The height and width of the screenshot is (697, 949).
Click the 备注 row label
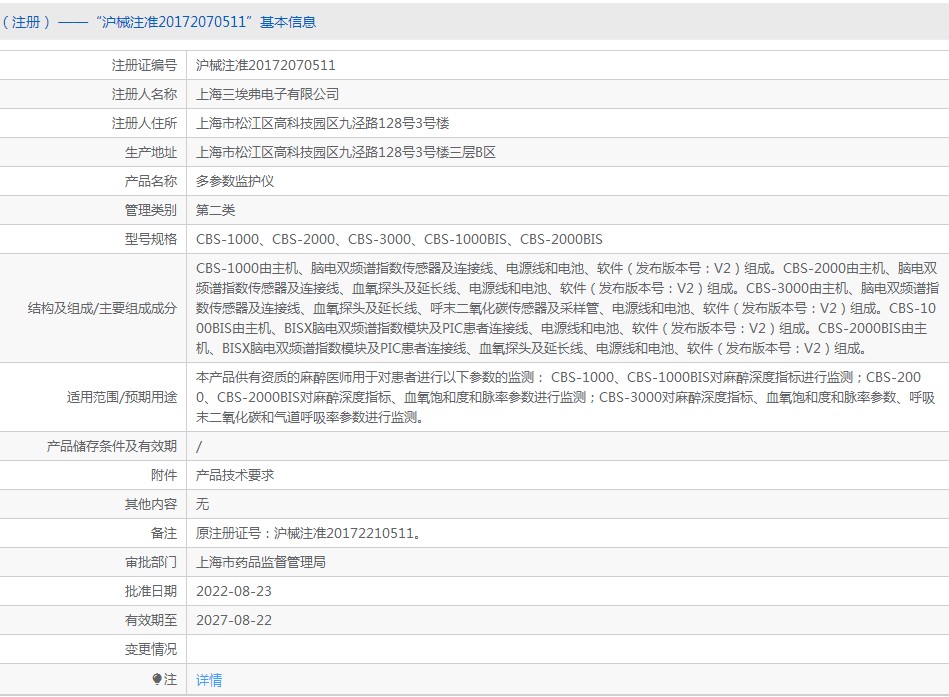[164, 534]
